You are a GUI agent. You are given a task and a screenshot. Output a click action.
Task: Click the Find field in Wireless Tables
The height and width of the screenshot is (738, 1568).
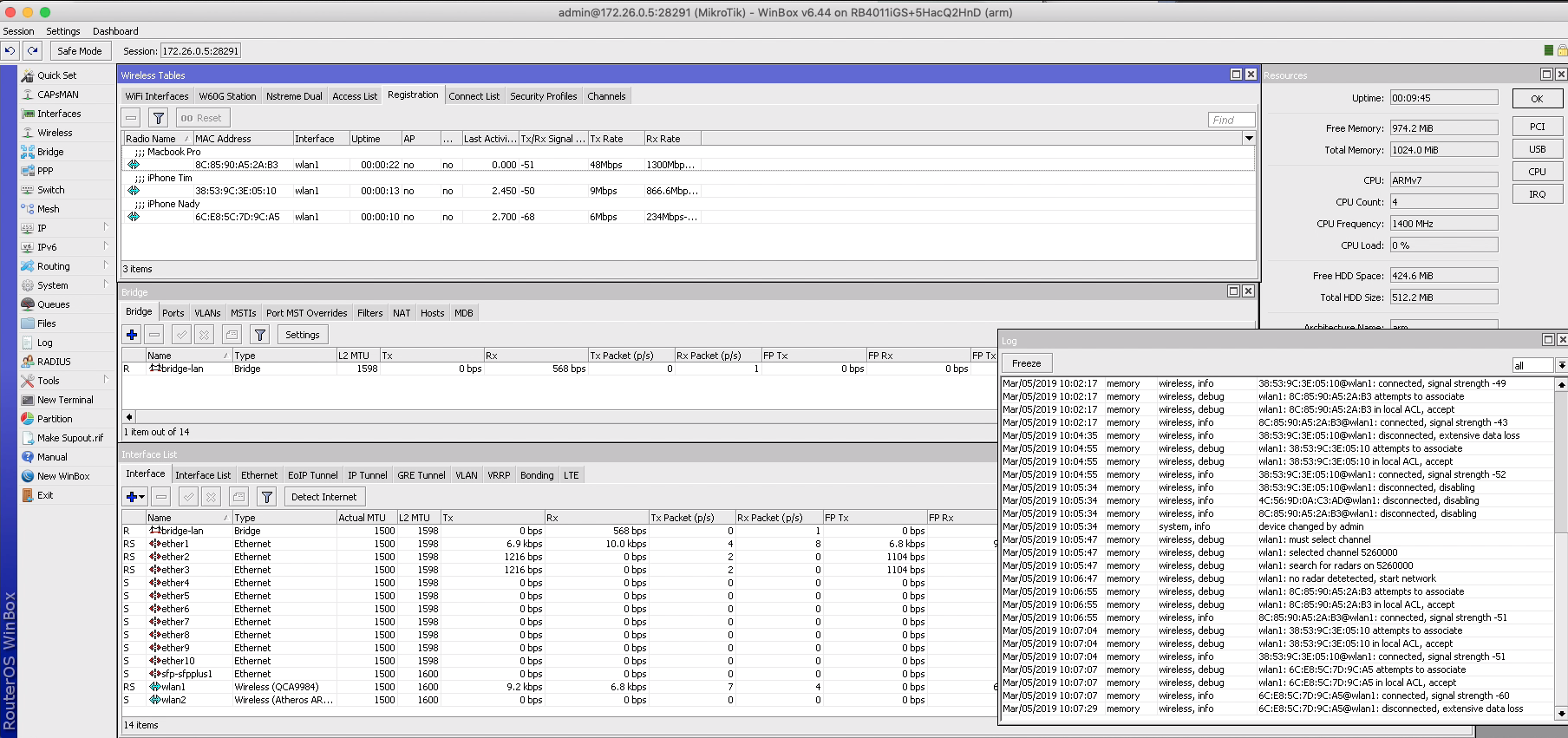click(1232, 120)
